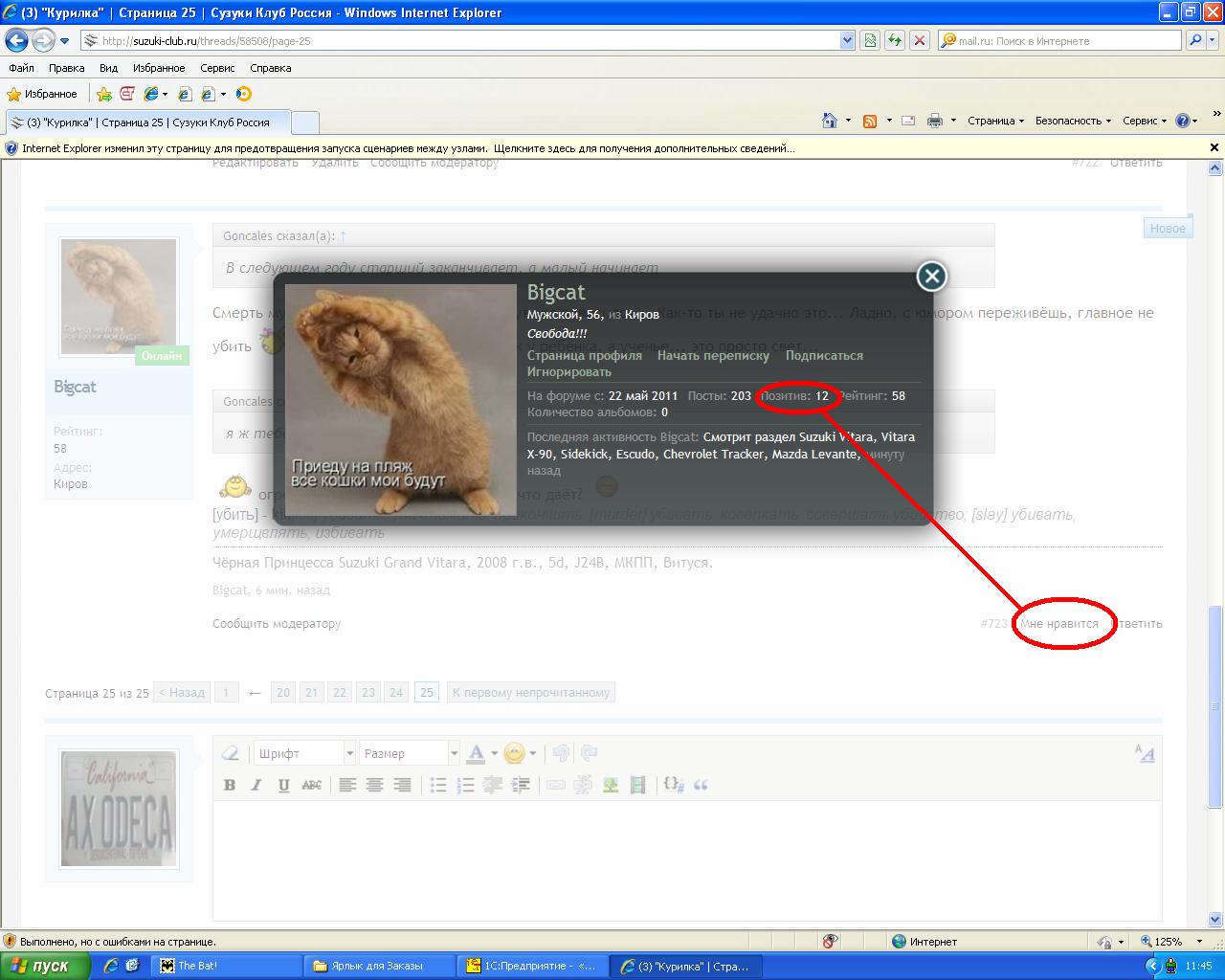This screenshot has width=1225, height=980.
Task: Open the Избранное menu in menu bar
Action: click(x=159, y=68)
